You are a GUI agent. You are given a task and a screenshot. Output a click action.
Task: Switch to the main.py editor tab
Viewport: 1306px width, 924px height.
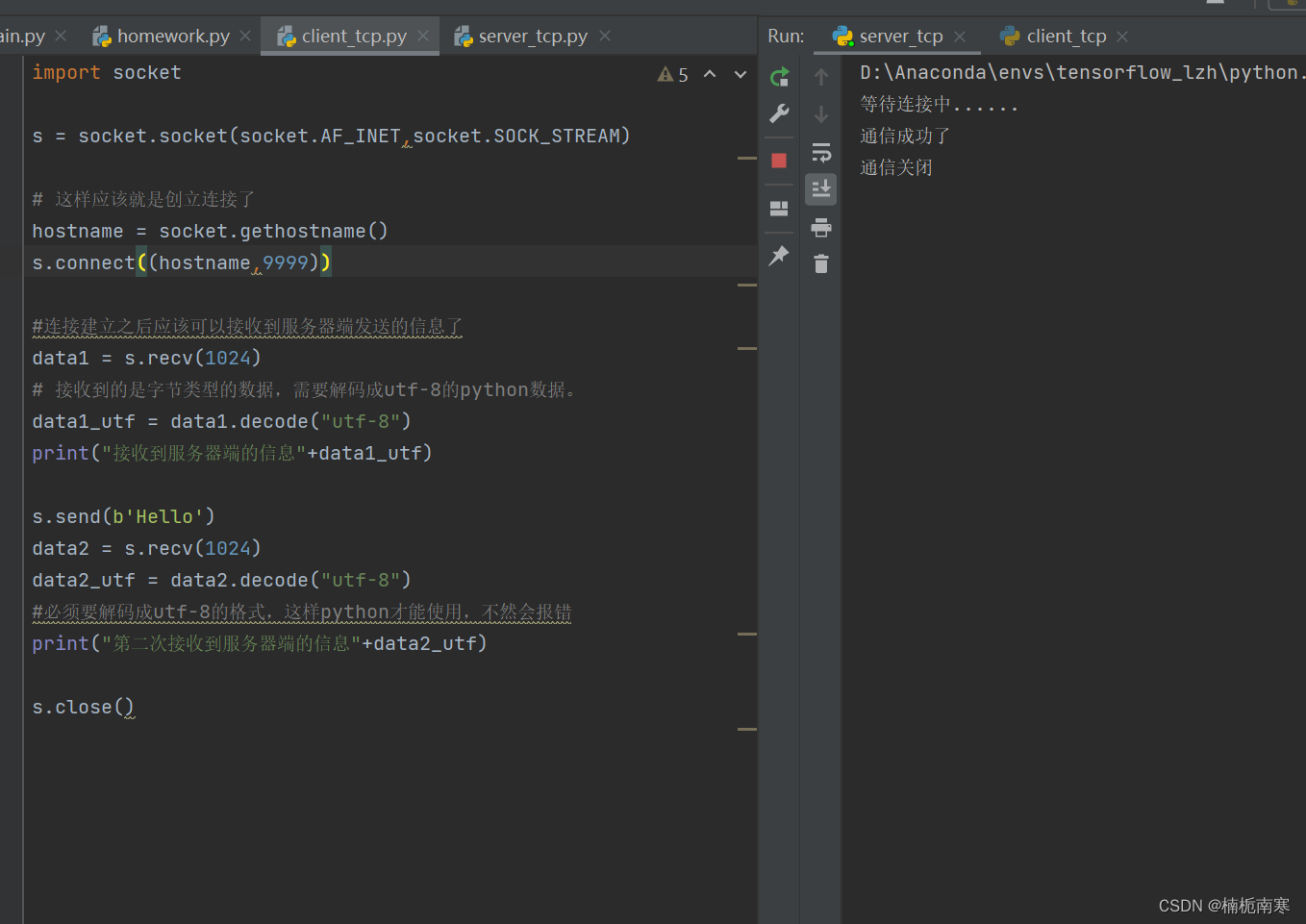pyautogui.click(x=22, y=37)
